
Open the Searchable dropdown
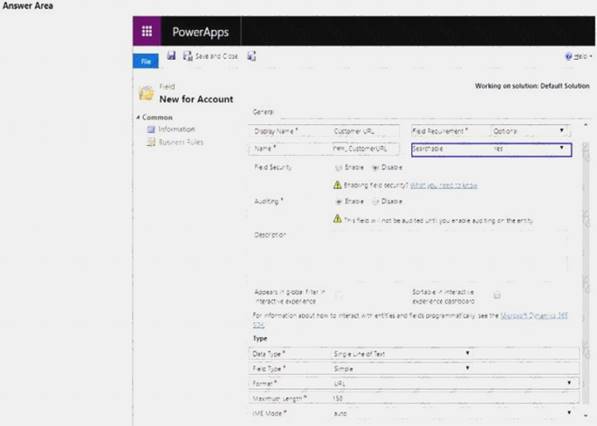tap(530, 148)
